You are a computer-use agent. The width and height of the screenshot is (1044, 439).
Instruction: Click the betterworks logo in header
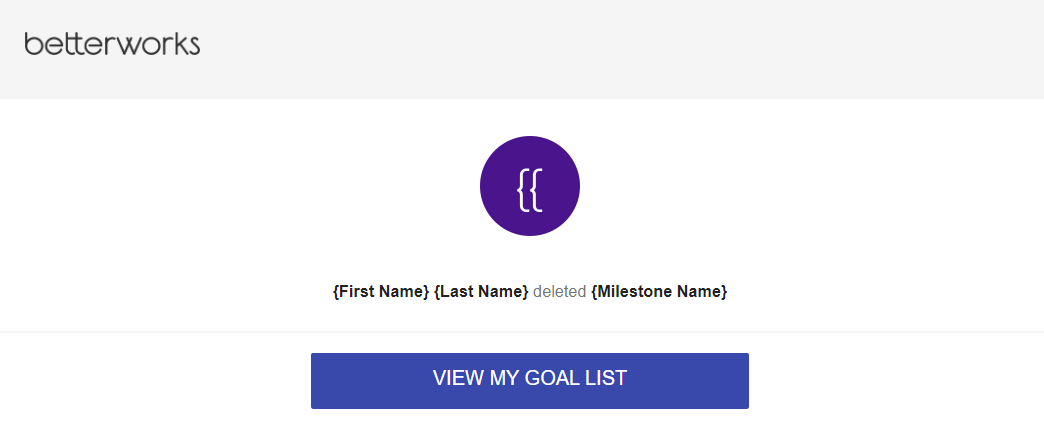[x=112, y=44]
